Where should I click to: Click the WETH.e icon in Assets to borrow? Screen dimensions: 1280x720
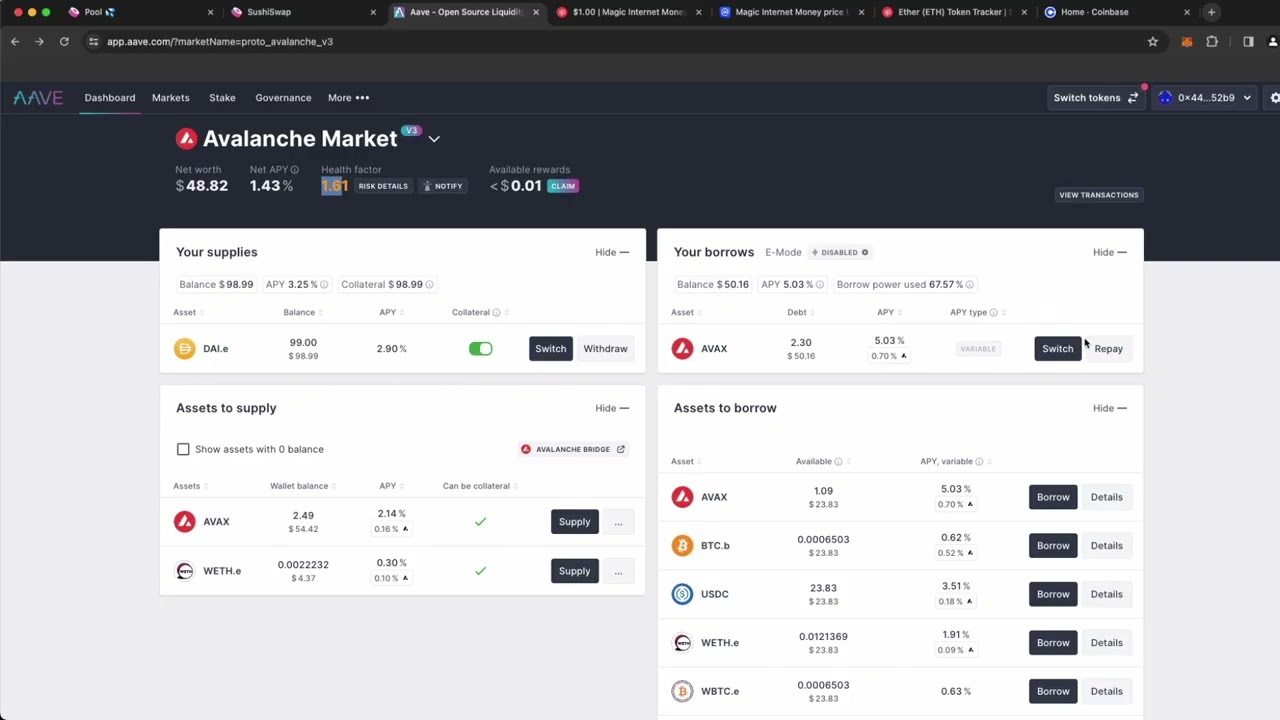tap(682, 643)
